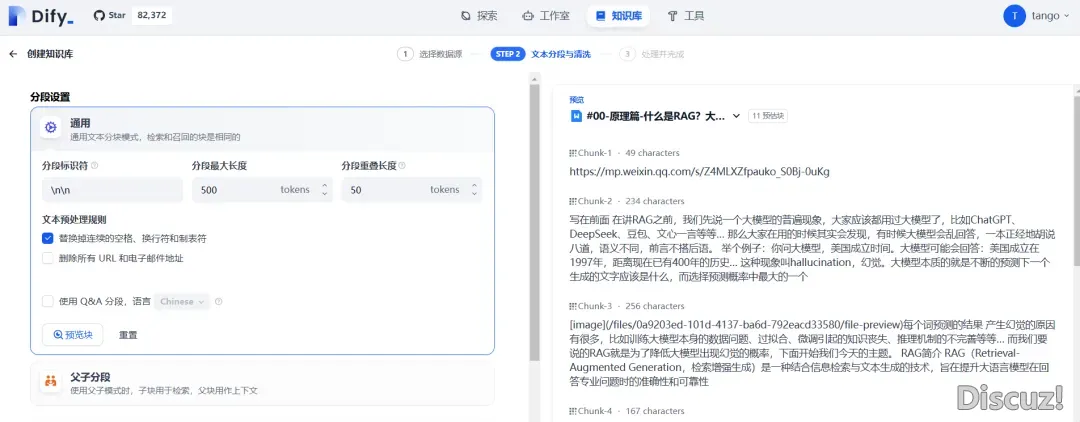Click info icon beside Chinese dropdown
The width and height of the screenshot is (1080, 422).
pos(218,302)
